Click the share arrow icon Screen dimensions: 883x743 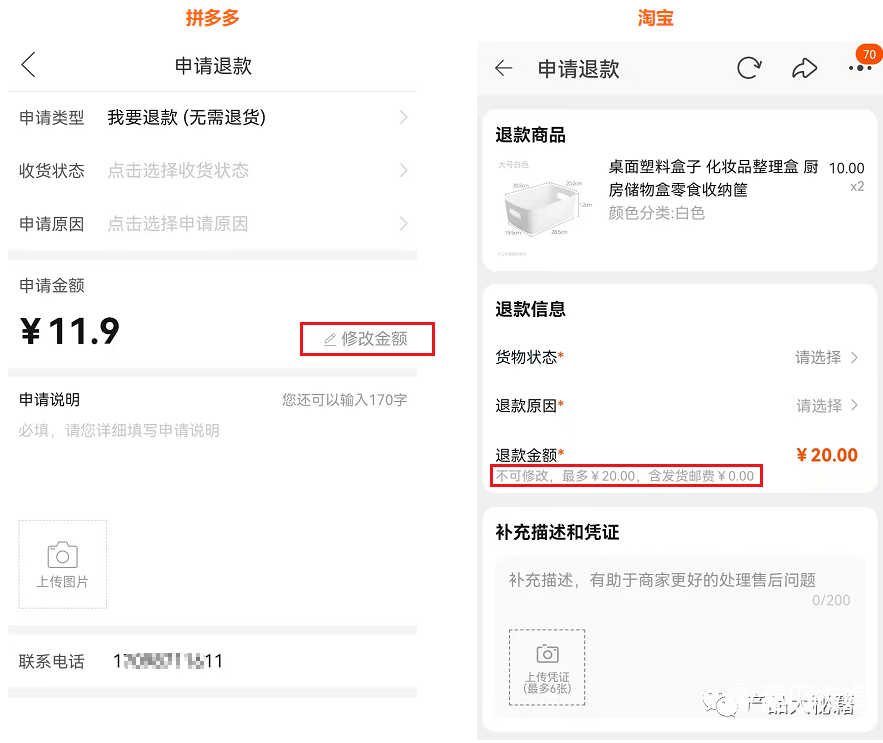click(x=804, y=68)
